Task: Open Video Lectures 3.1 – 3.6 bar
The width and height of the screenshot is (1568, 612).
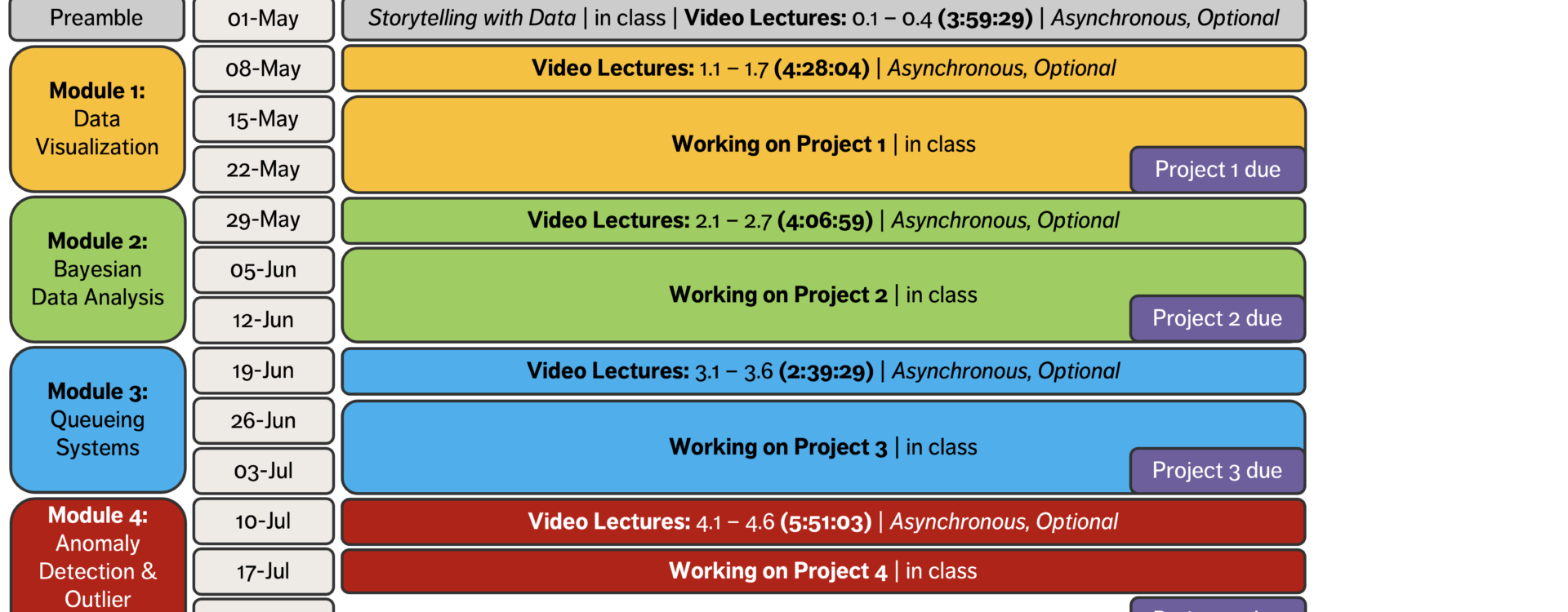Action: click(x=823, y=371)
